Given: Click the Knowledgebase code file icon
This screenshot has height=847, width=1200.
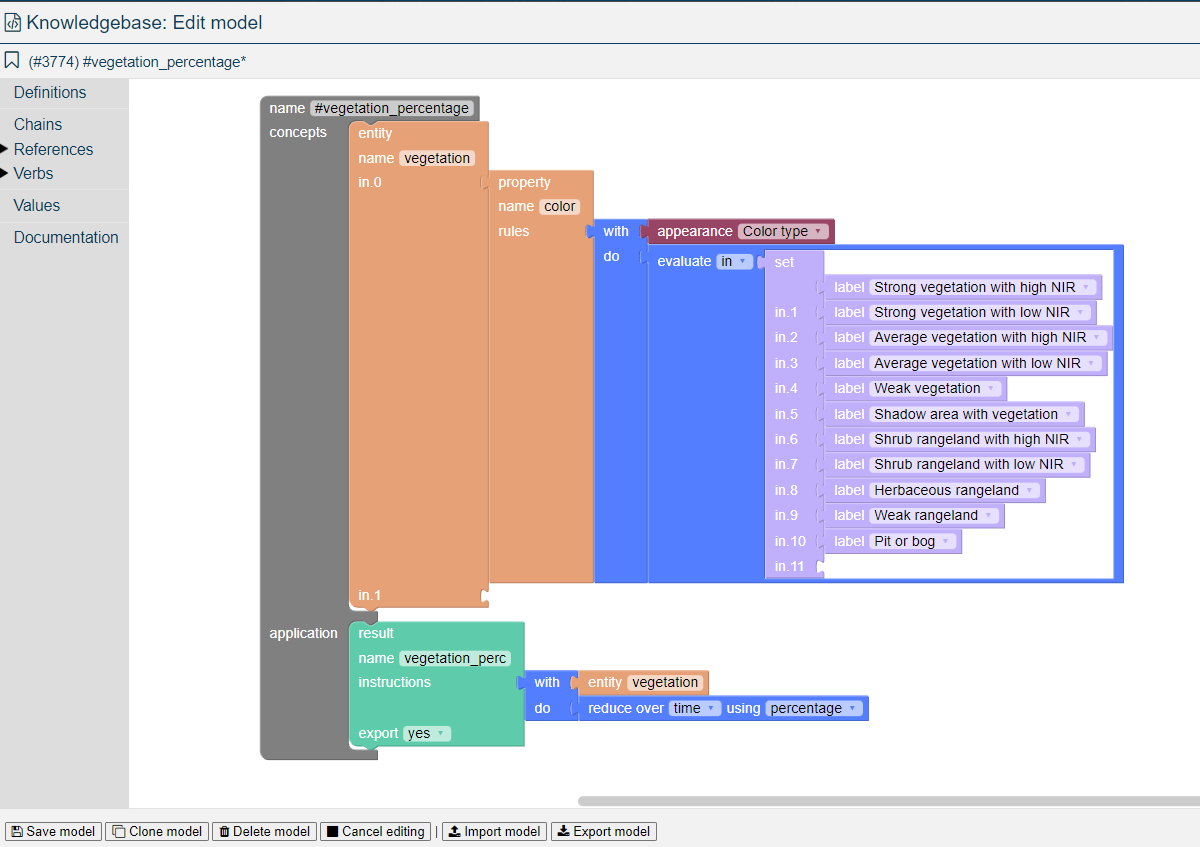Looking at the screenshot, I should point(13,22).
